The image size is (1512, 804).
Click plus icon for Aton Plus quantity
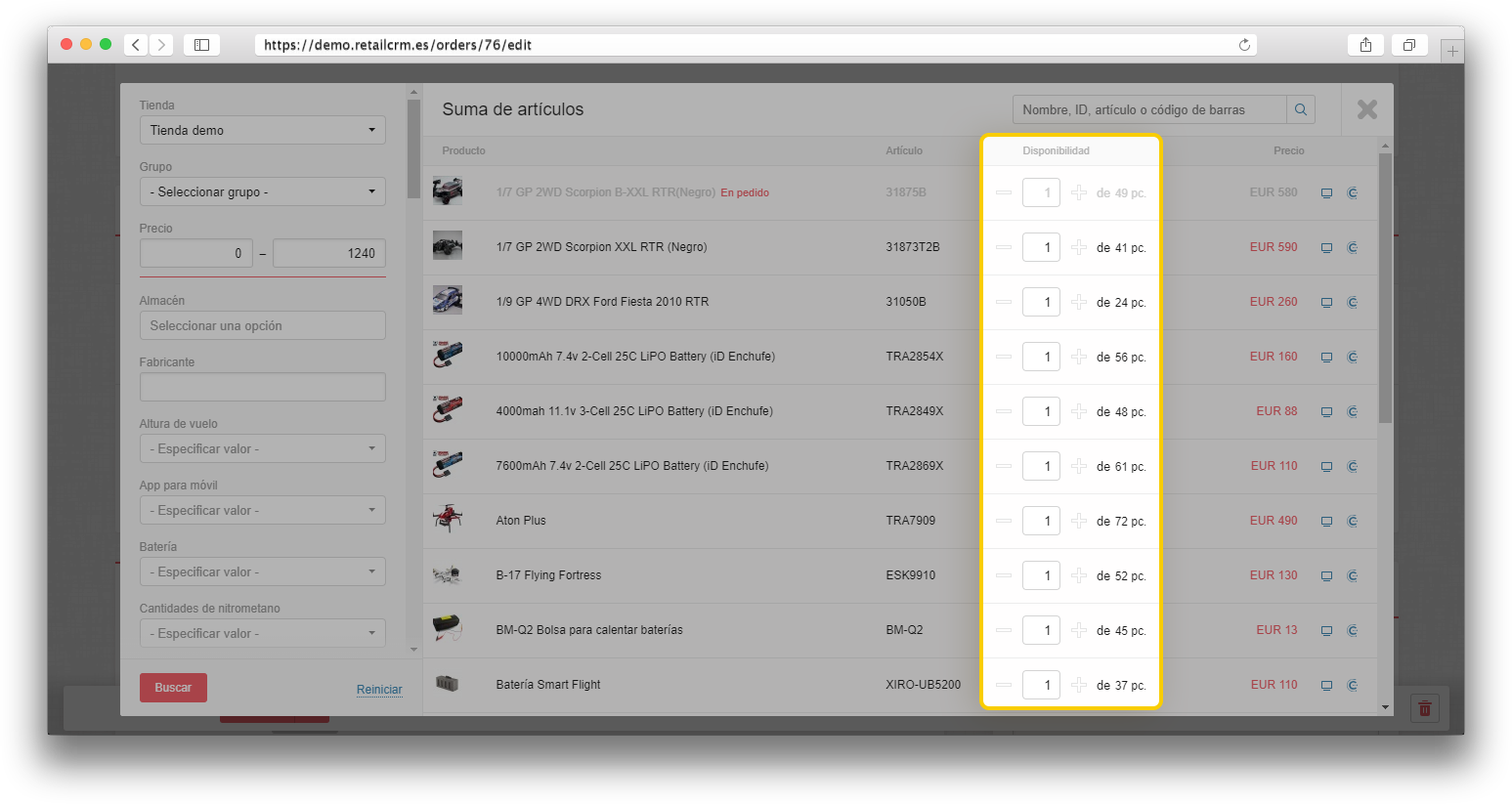tap(1079, 521)
